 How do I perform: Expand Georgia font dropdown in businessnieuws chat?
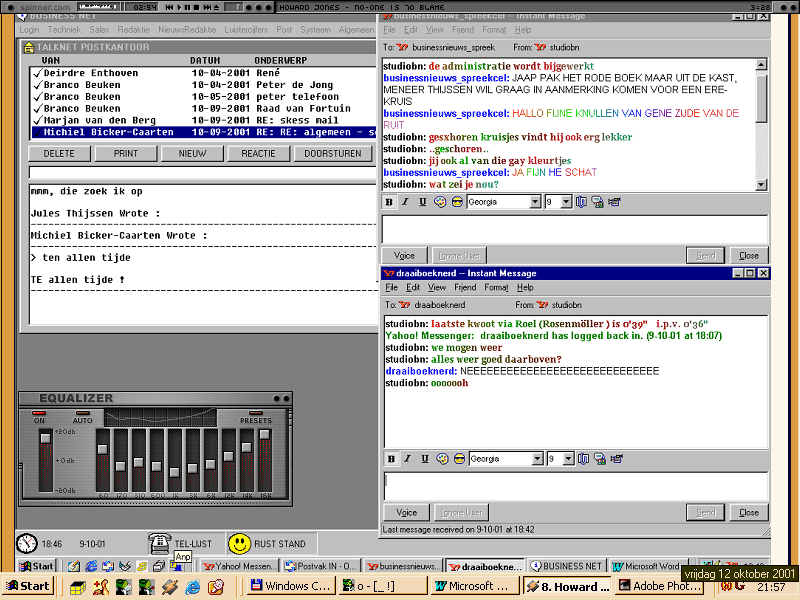535,202
